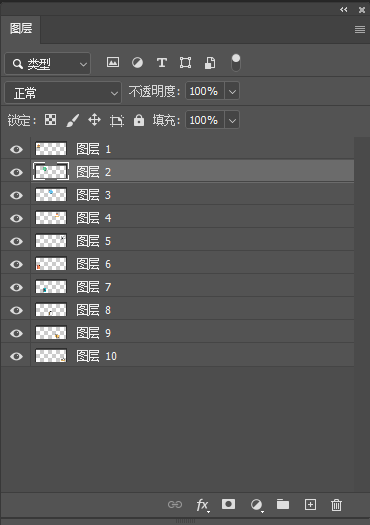The image size is (370, 525).
Task: Open the 类型 filter type dropdown
Action: click(48, 63)
